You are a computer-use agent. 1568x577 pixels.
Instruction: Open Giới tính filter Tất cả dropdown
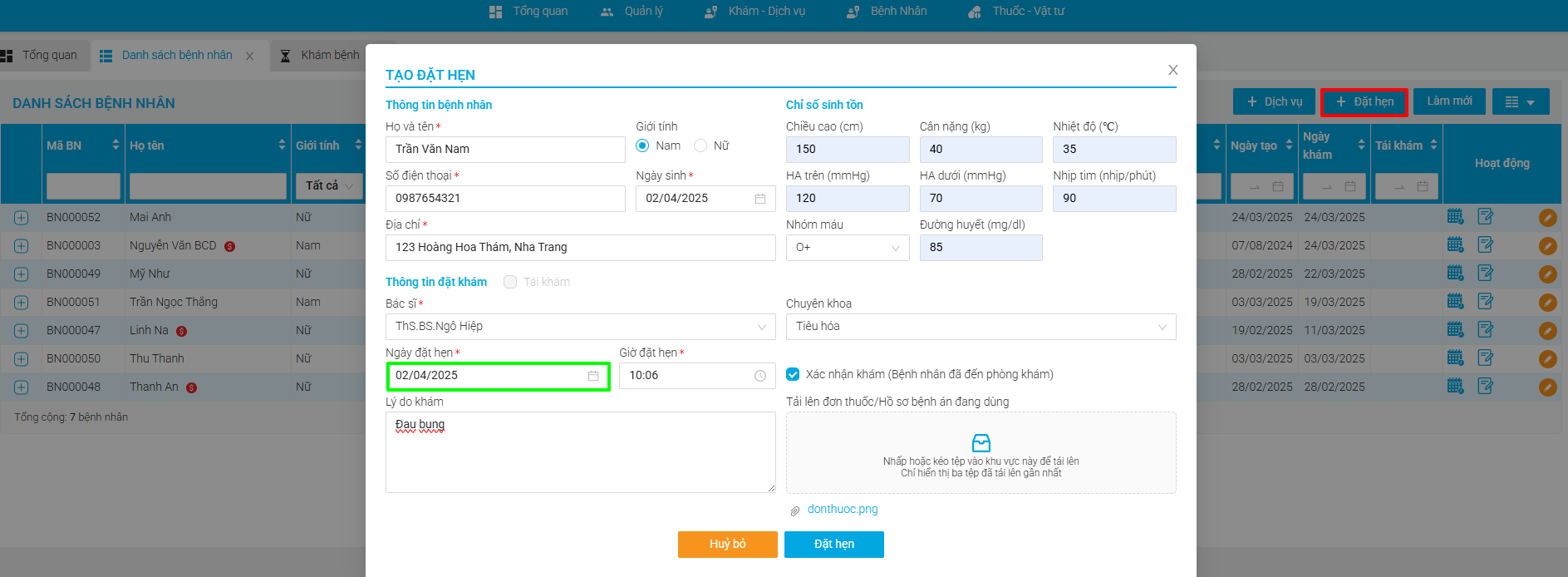(330, 185)
